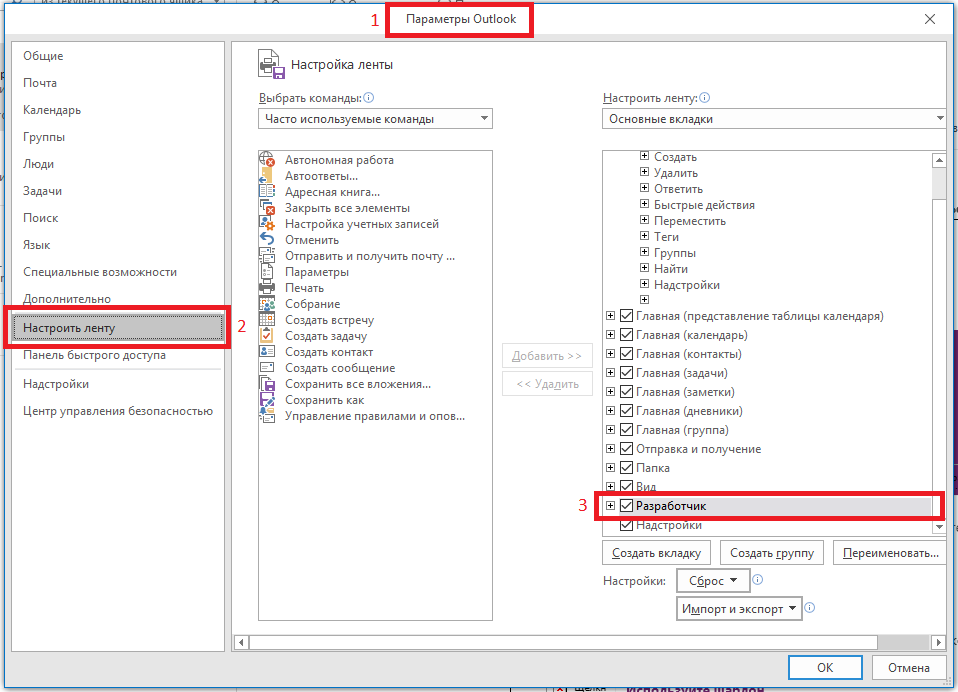Open the Основные вкладки dropdown
Viewport: 958px width, 692px height.
click(x=774, y=118)
